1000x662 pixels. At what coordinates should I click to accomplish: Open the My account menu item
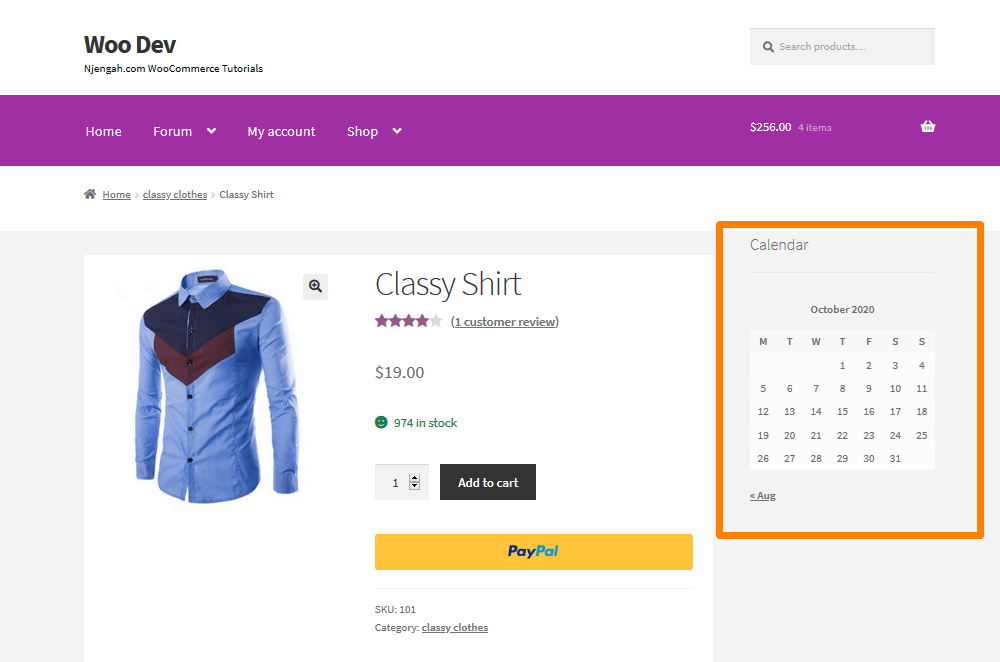pyautogui.click(x=281, y=130)
